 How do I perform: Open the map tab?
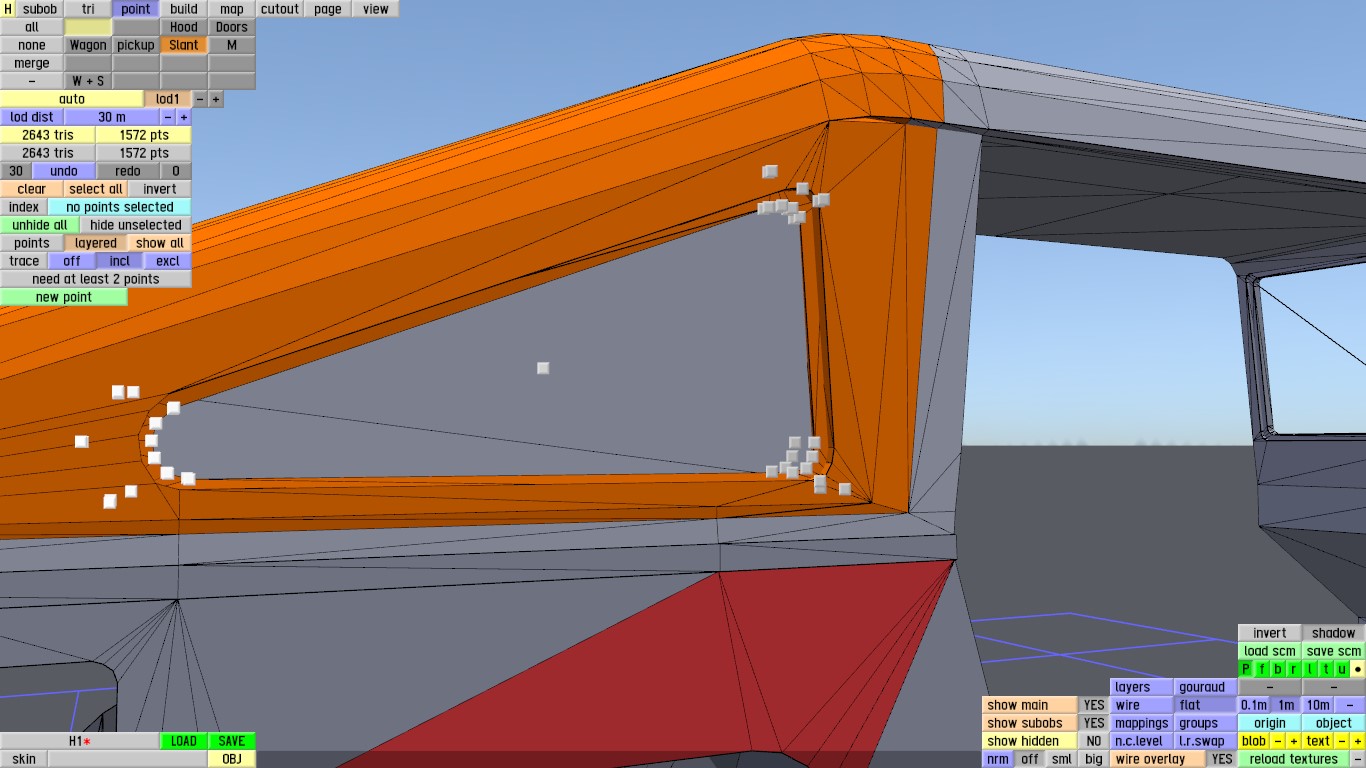tap(232, 9)
